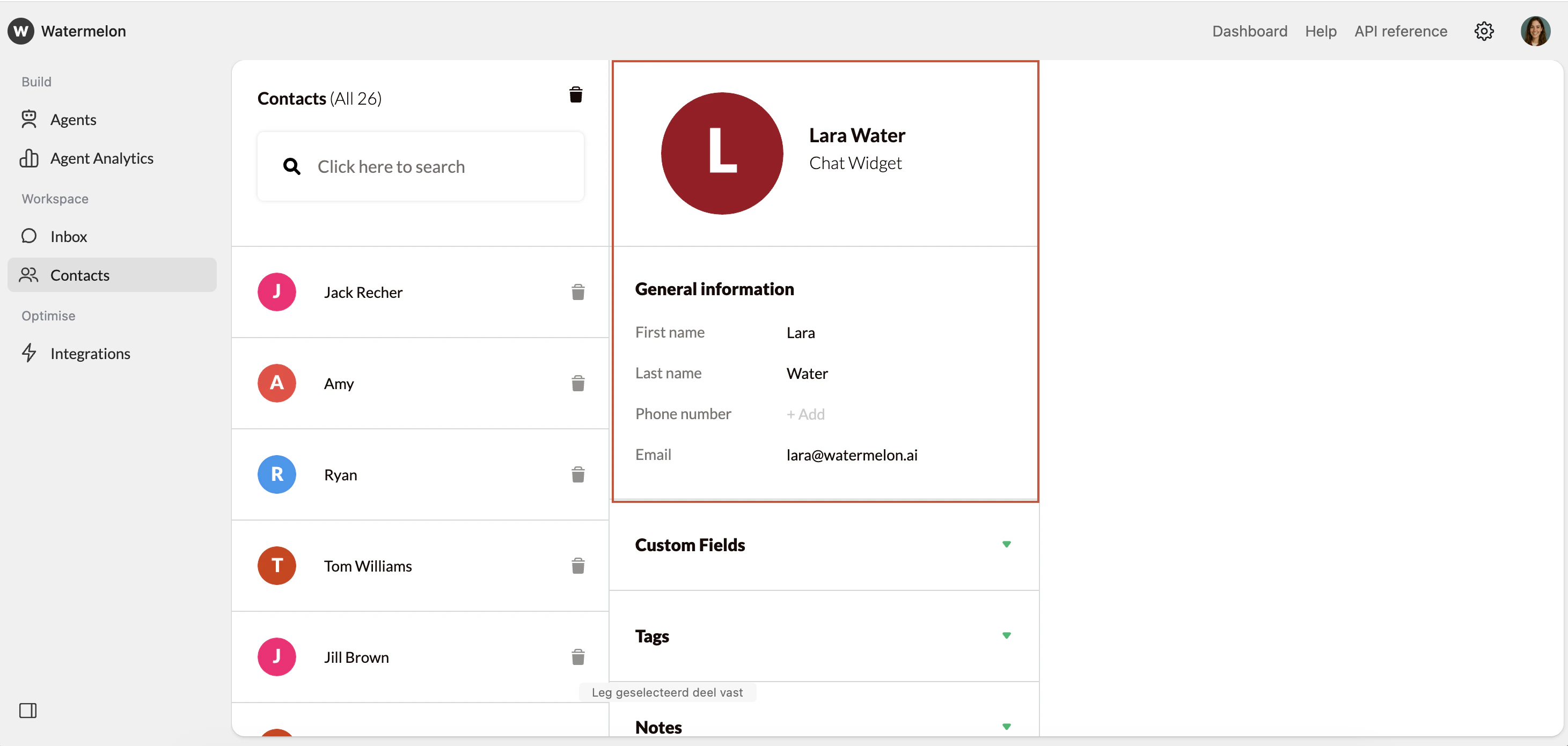1568x746 pixels.
Task: Click the Agents robot icon
Action: [28, 119]
